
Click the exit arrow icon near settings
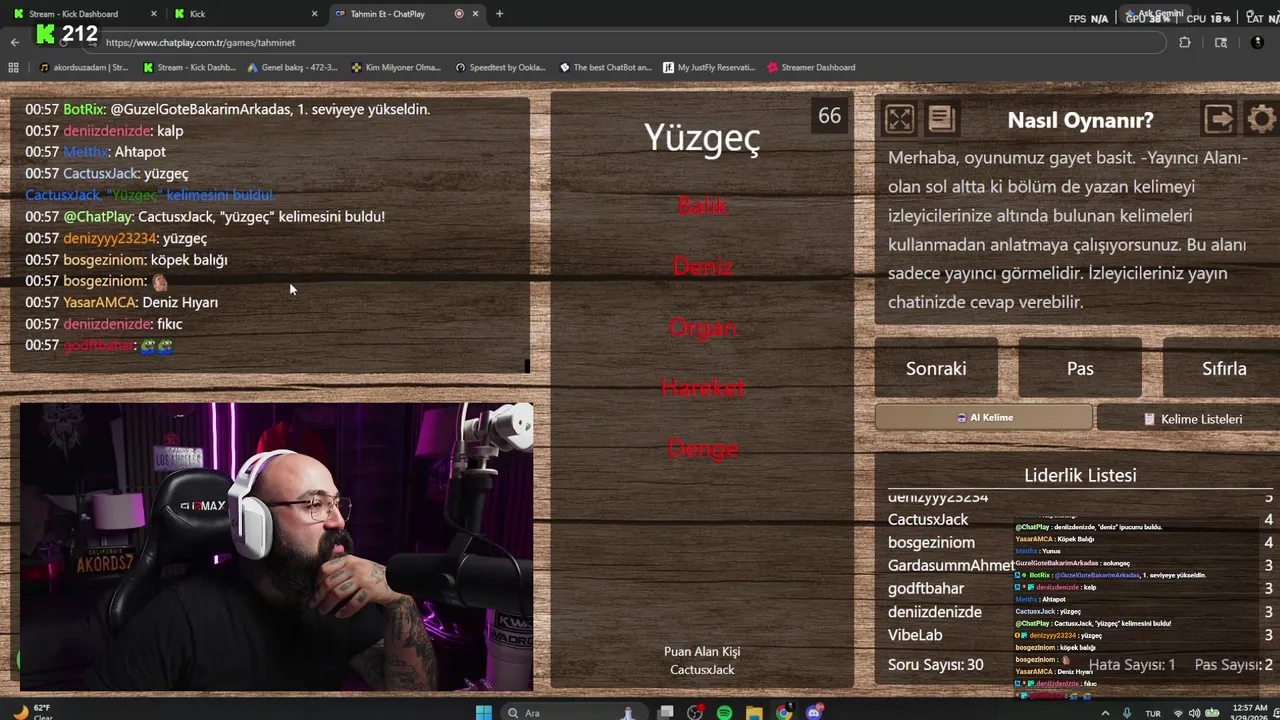point(1219,119)
